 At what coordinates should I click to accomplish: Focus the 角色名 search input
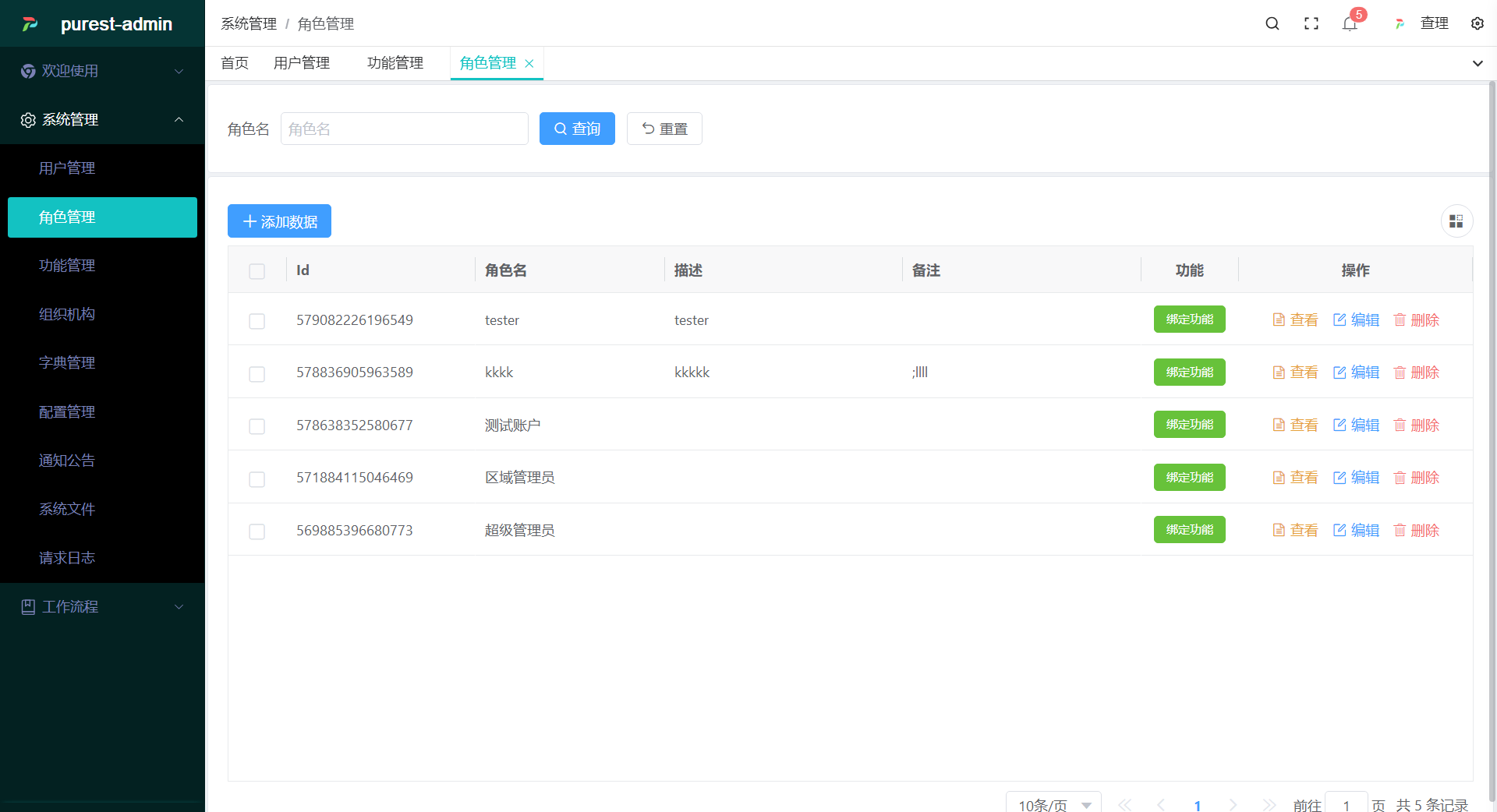405,129
